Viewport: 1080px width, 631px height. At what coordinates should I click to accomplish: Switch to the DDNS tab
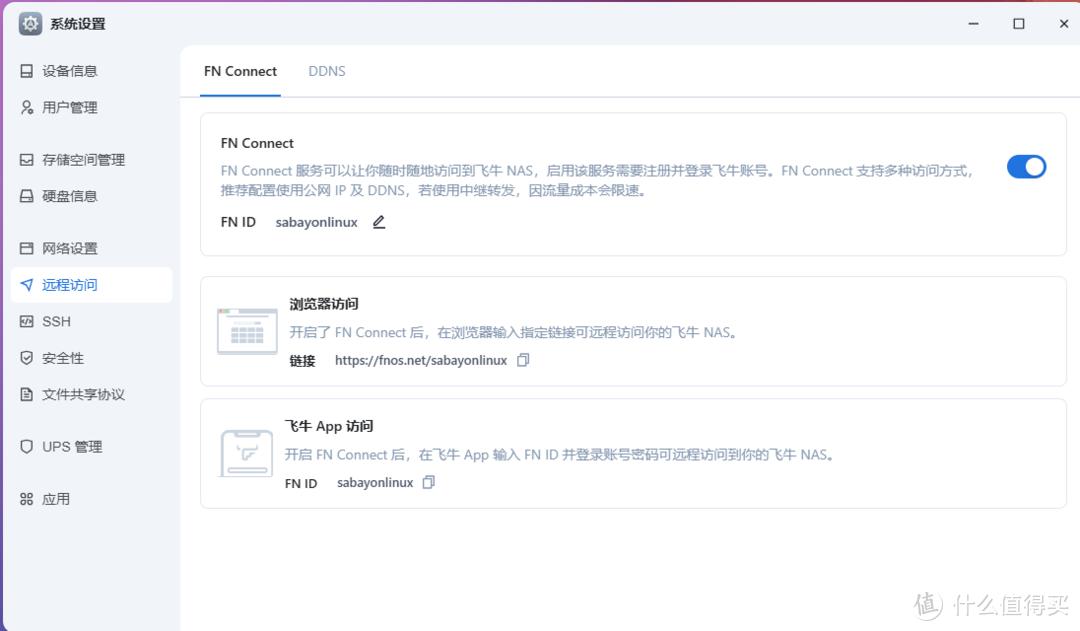tap(327, 71)
